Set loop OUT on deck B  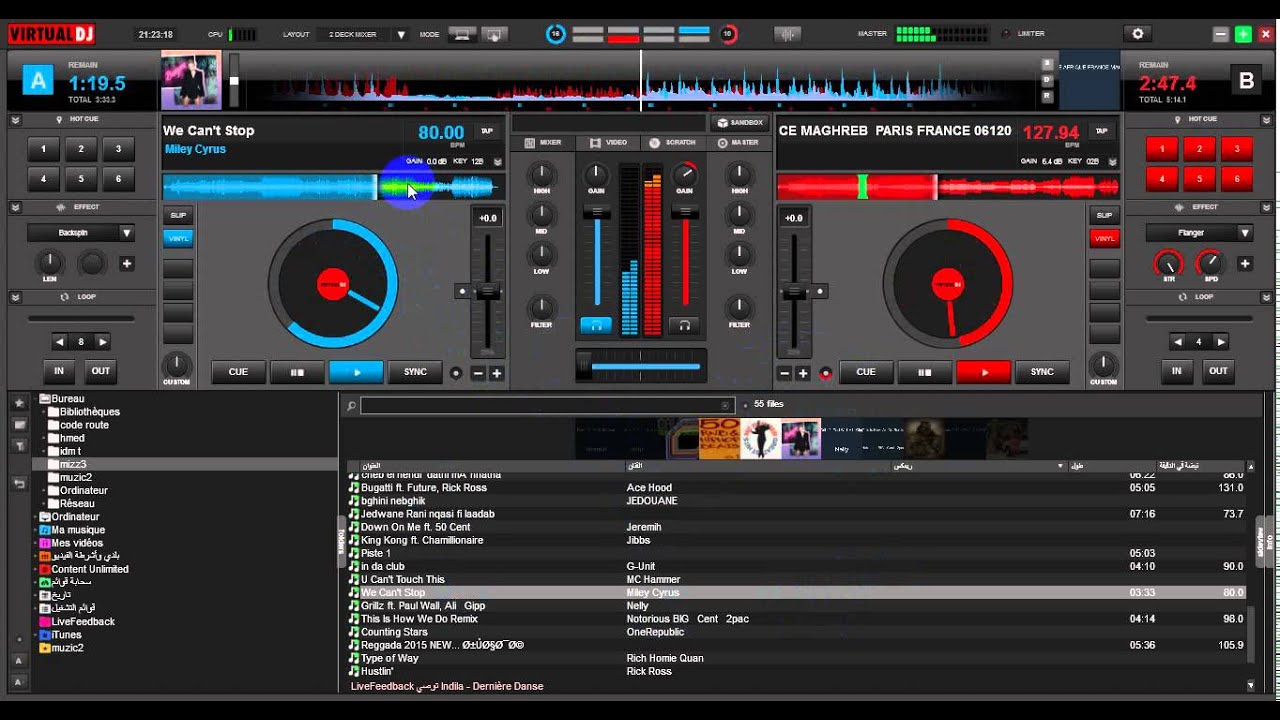pyautogui.click(x=1218, y=371)
